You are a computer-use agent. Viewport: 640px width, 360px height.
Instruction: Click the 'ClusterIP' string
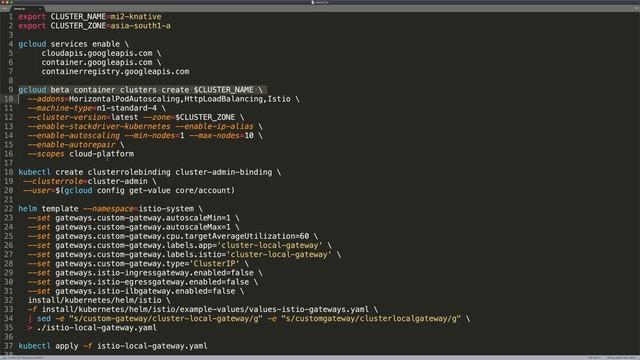214,264
